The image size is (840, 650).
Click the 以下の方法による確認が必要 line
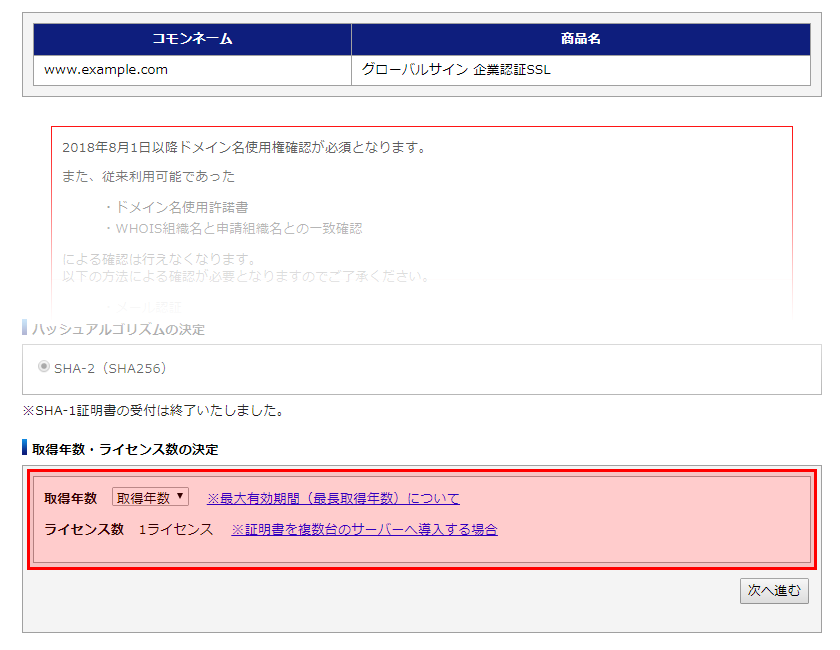click(x=246, y=277)
